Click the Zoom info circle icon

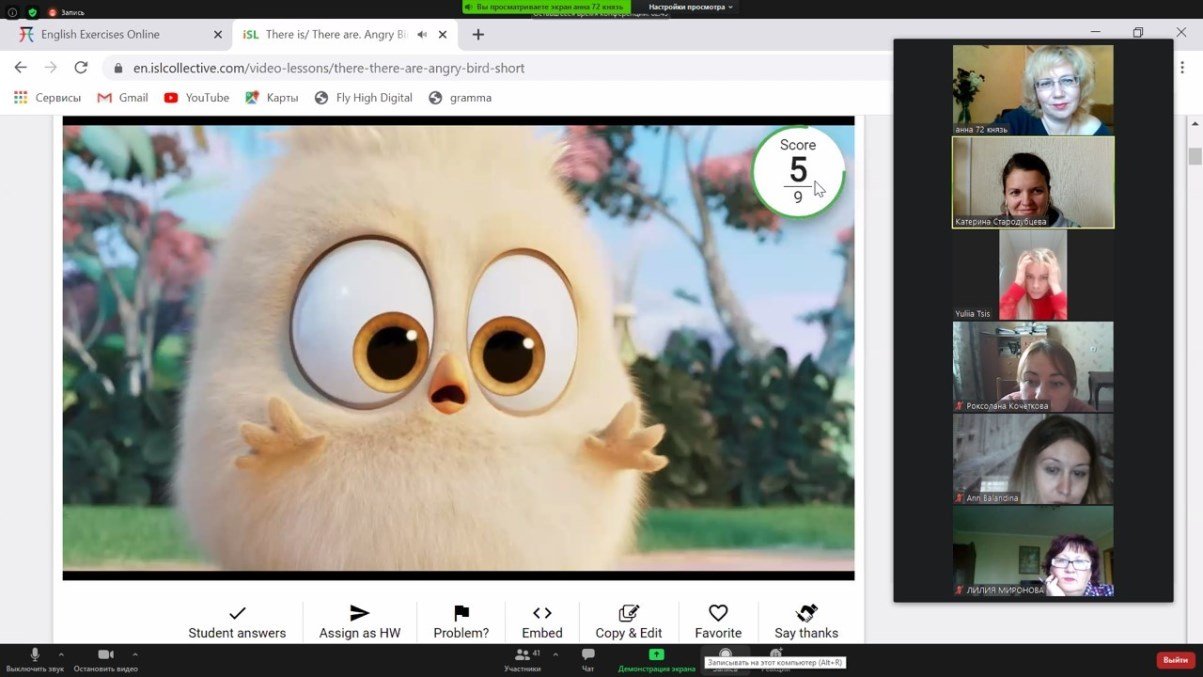[12, 12]
